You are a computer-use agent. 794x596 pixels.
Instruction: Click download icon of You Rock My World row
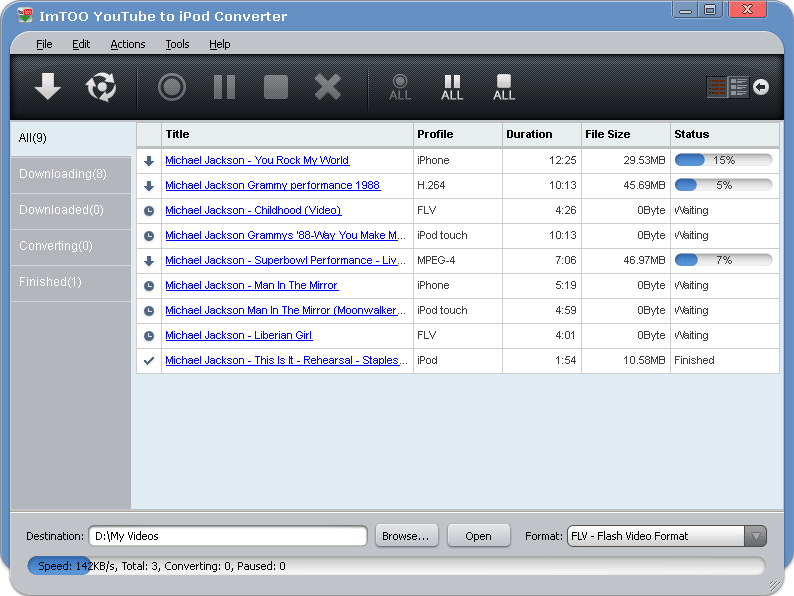click(x=149, y=161)
